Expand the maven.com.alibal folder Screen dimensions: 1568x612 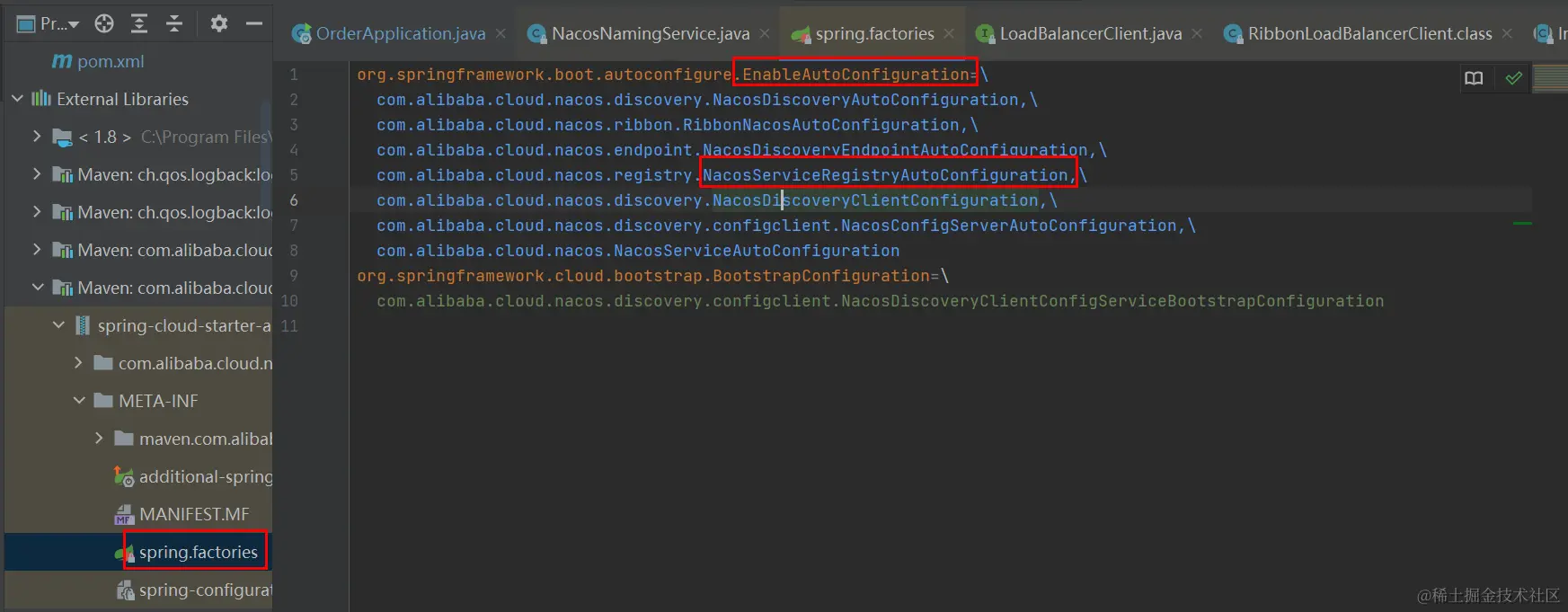click(x=99, y=439)
